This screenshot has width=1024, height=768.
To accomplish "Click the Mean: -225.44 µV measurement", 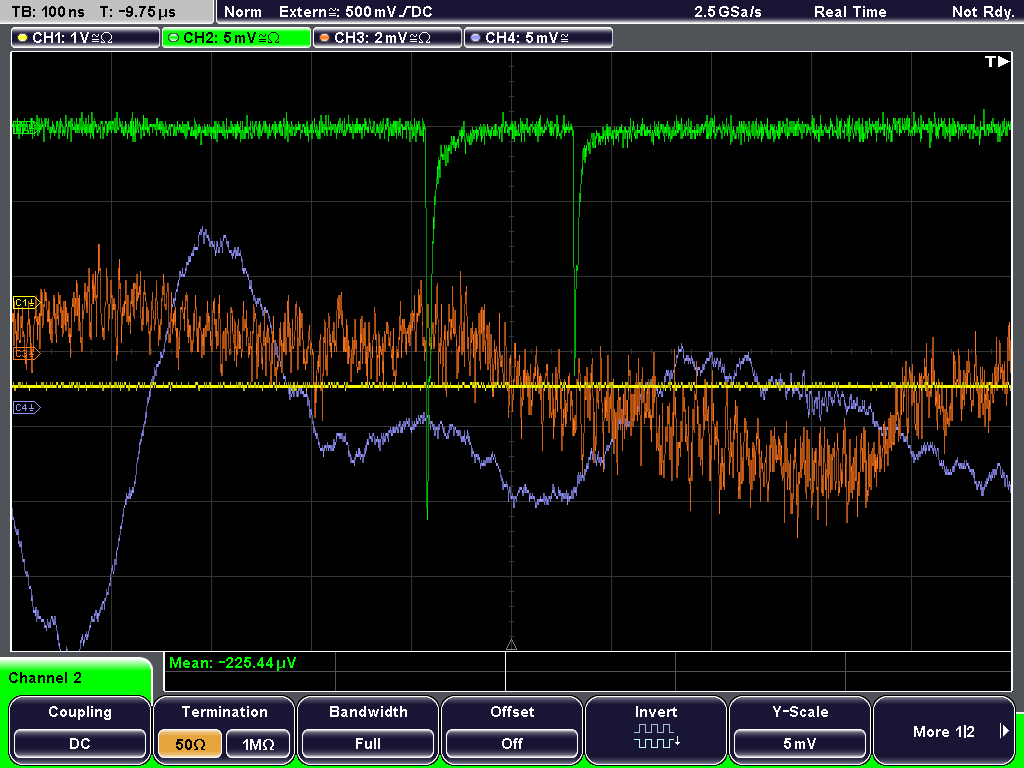I will tap(232, 663).
